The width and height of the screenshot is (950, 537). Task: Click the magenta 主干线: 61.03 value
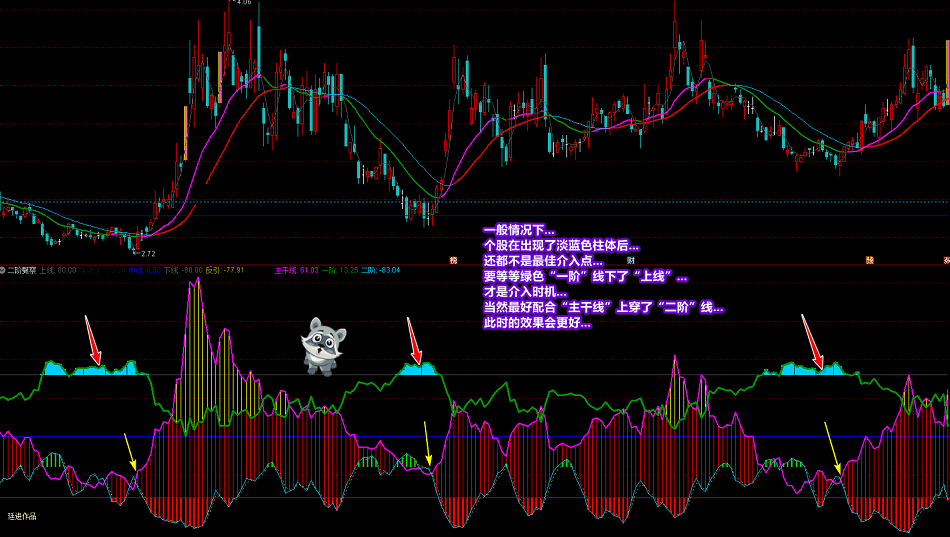[296, 270]
